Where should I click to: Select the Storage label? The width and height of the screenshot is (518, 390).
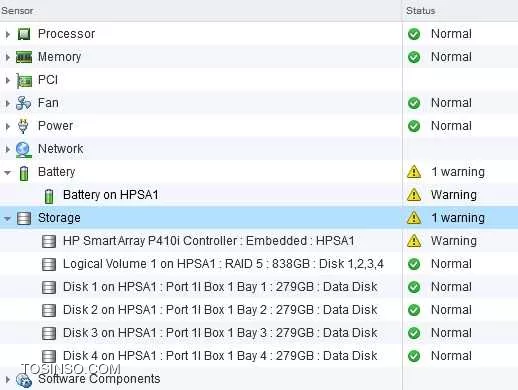point(59,218)
